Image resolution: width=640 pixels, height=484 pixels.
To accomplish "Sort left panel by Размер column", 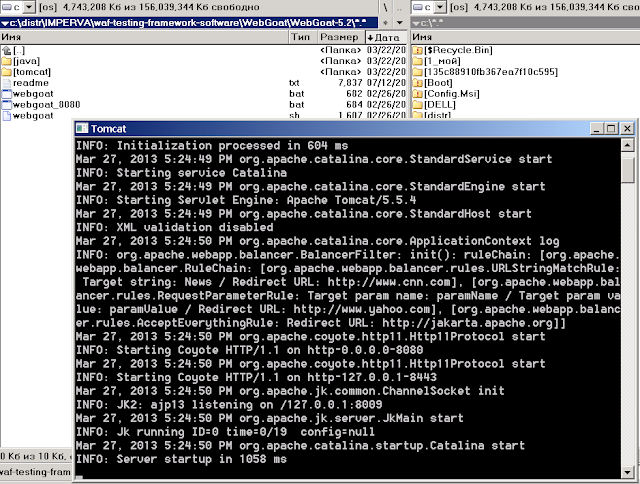I will [x=340, y=37].
